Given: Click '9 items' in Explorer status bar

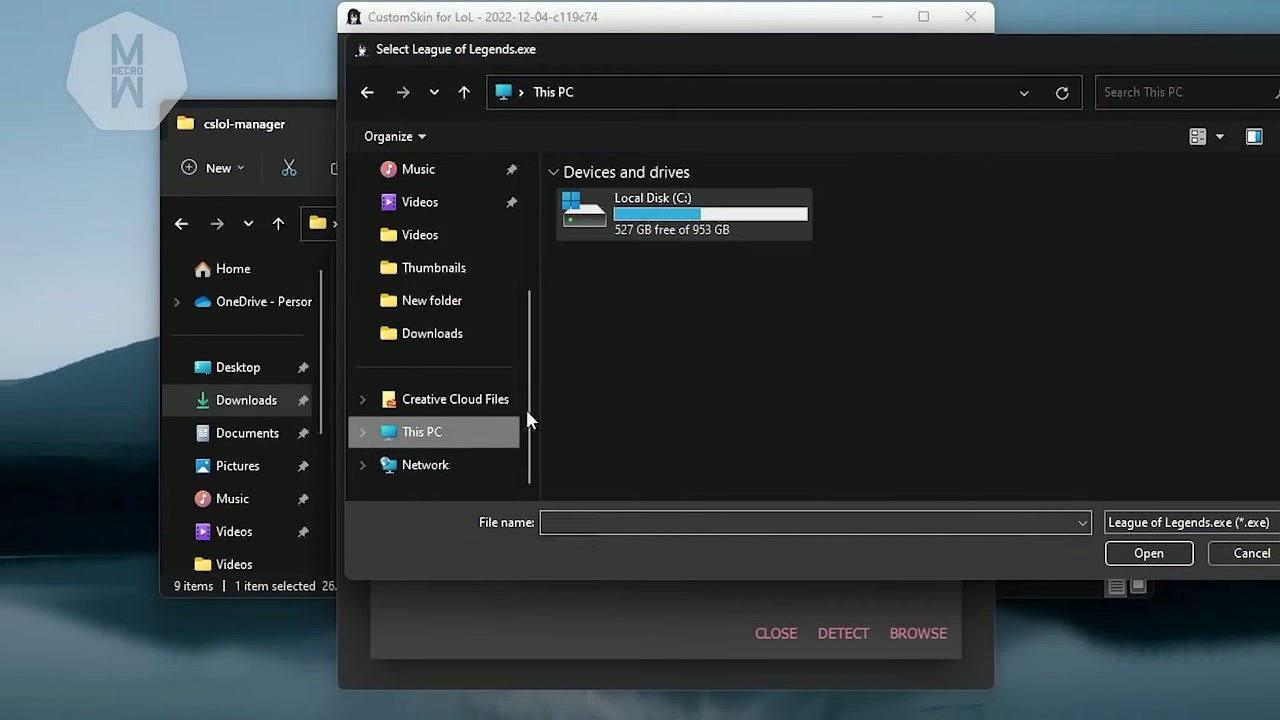Looking at the screenshot, I should coord(193,587).
